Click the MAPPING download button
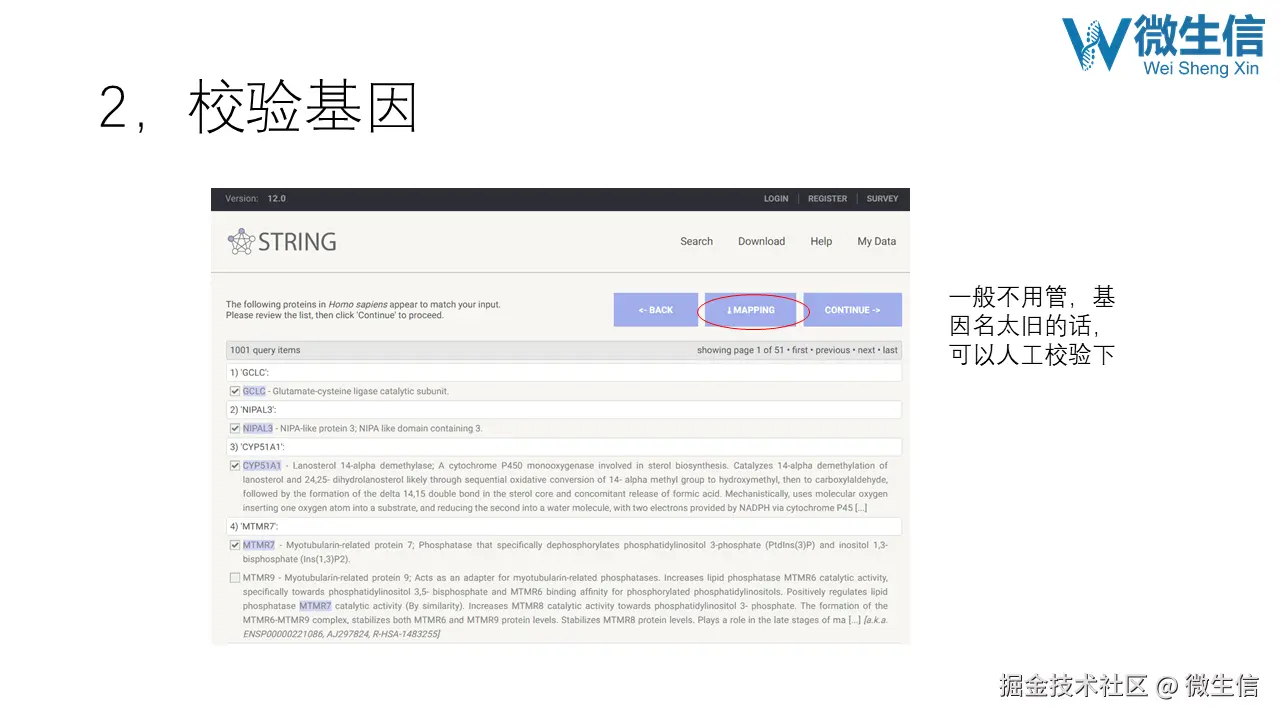1280x720 pixels. coord(752,310)
